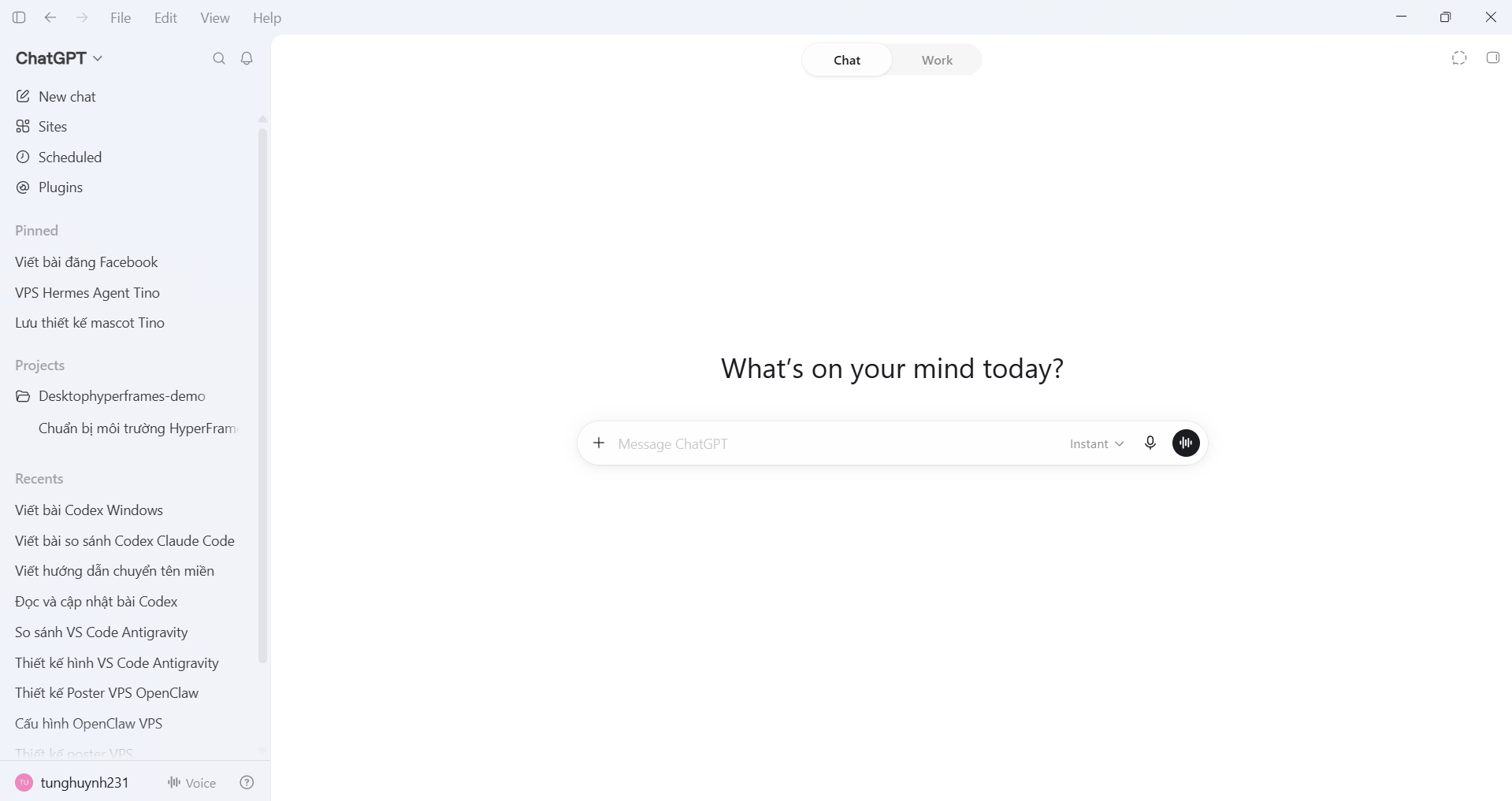Open notifications bell icon
This screenshot has width=1512, height=801.
pyautogui.click(x=247, y=58)
